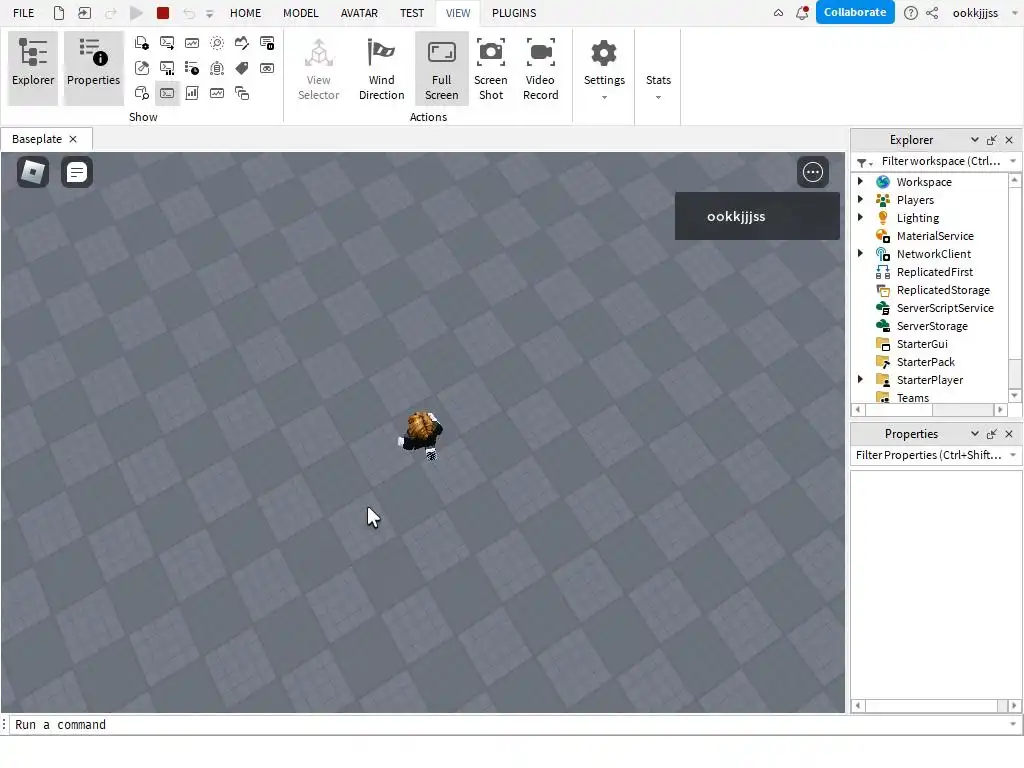The image size is (1024, 768).
Task: Click ookkjjjss in the player list
Action: [757, 216]
